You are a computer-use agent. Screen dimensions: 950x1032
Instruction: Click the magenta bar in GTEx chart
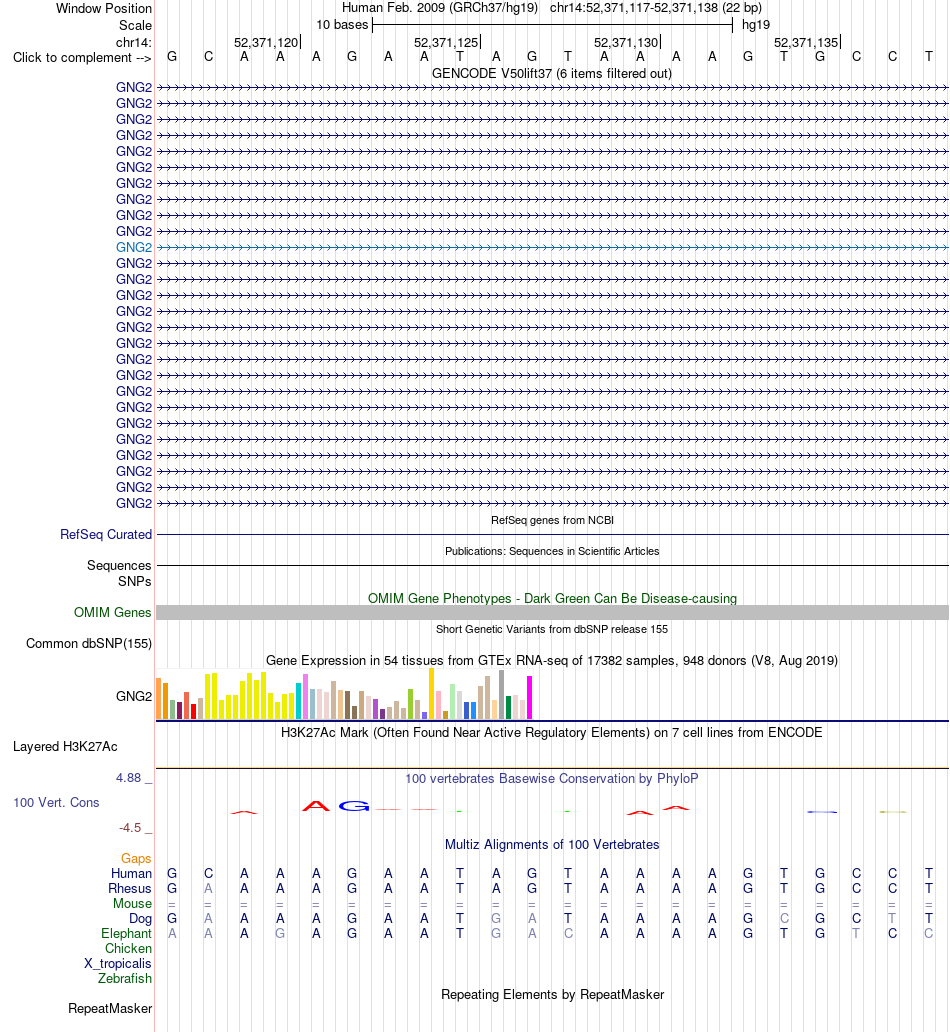[x=529, y=698]
